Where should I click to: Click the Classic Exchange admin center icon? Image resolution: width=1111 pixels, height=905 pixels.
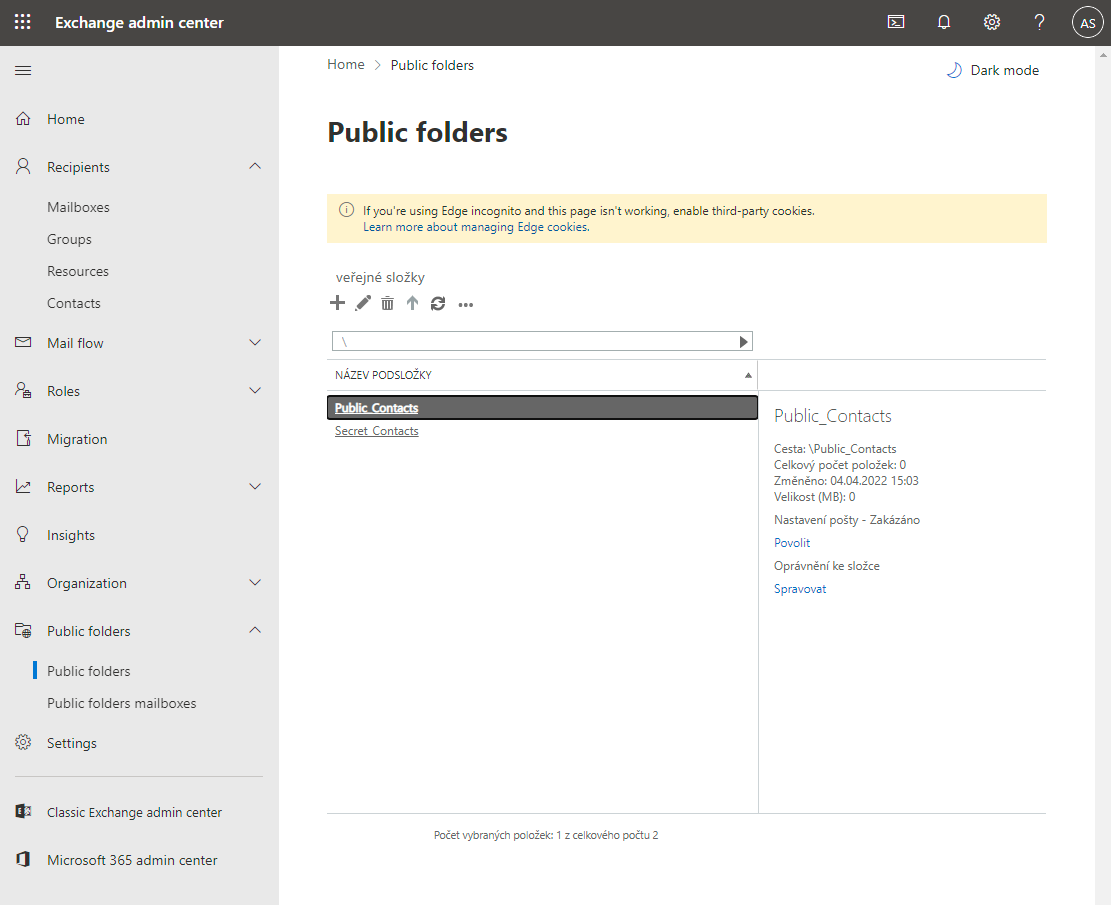23,811
